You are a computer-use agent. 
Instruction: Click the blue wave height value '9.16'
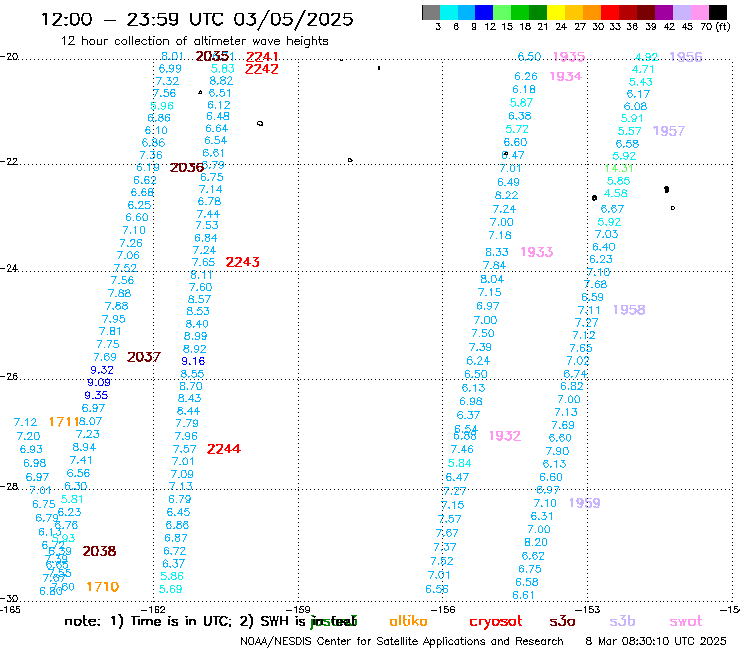tap(193, 362)
